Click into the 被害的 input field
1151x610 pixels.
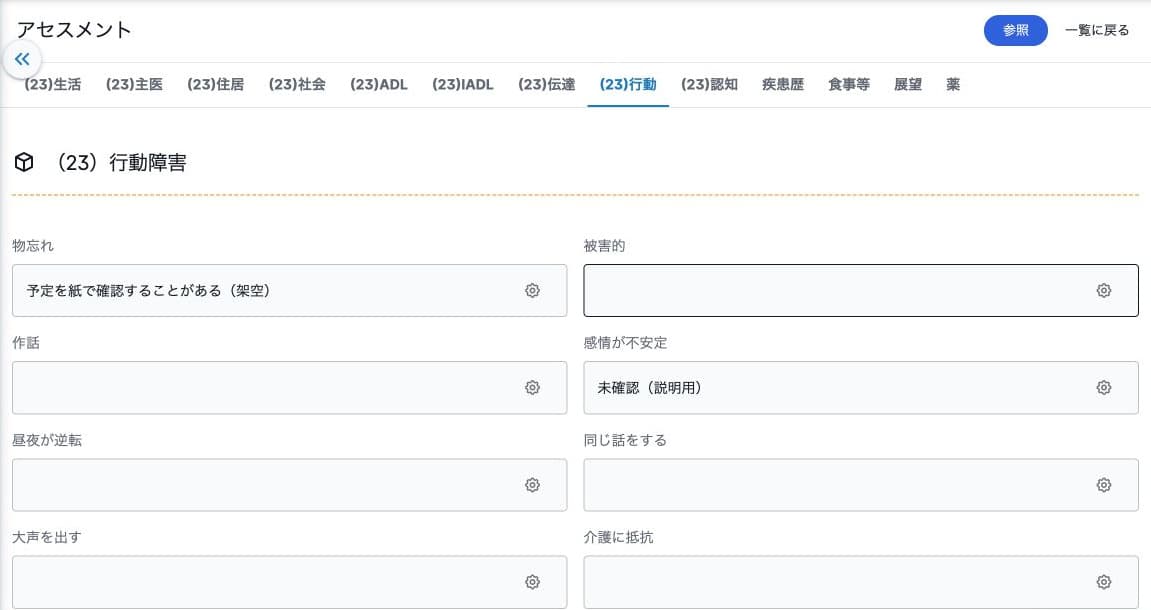(861, 291)
